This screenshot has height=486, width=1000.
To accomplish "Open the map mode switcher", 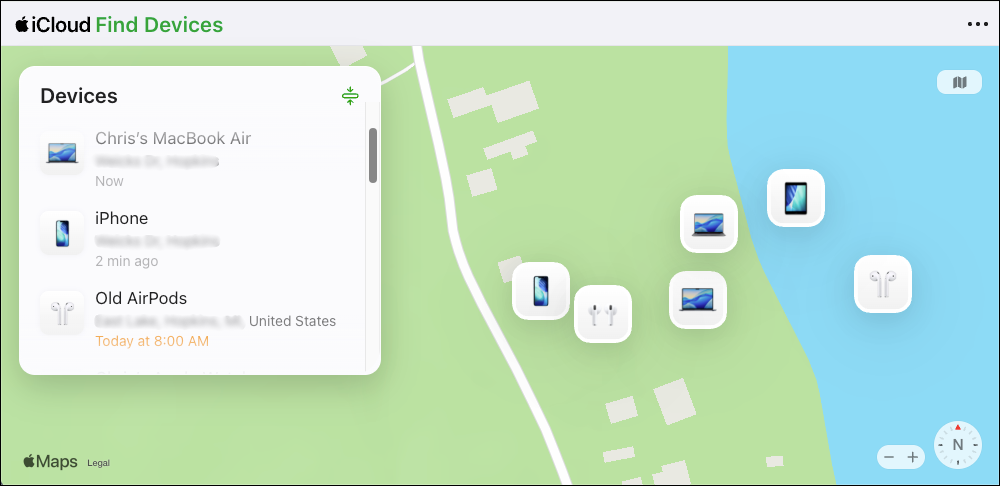I will (959, 82).
